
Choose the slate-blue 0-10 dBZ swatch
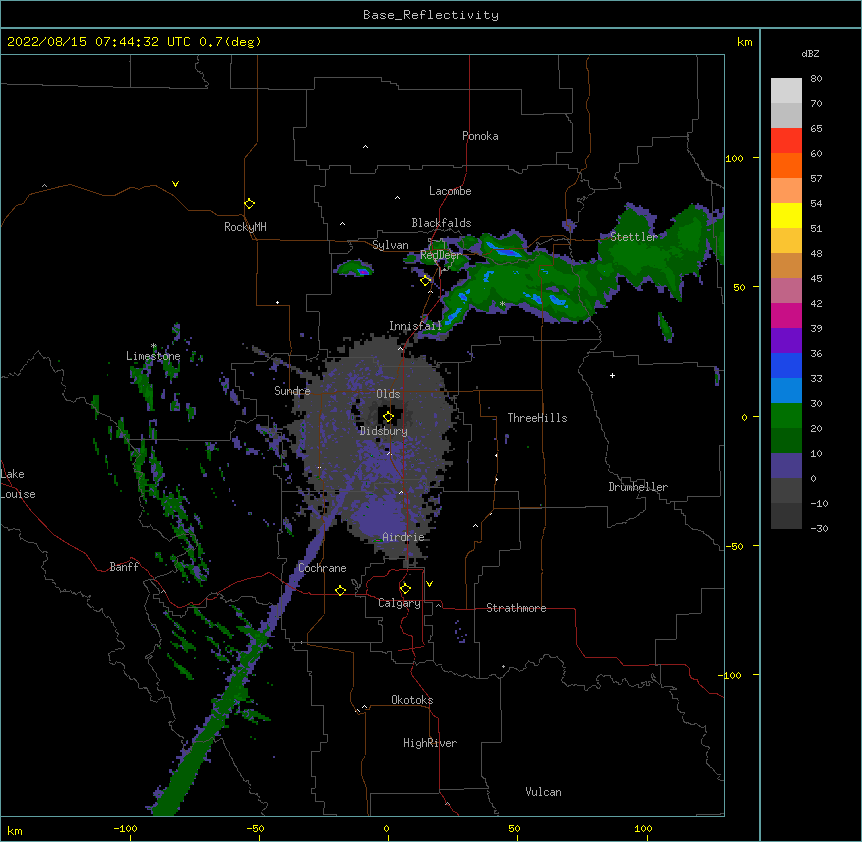pos(786,466)
